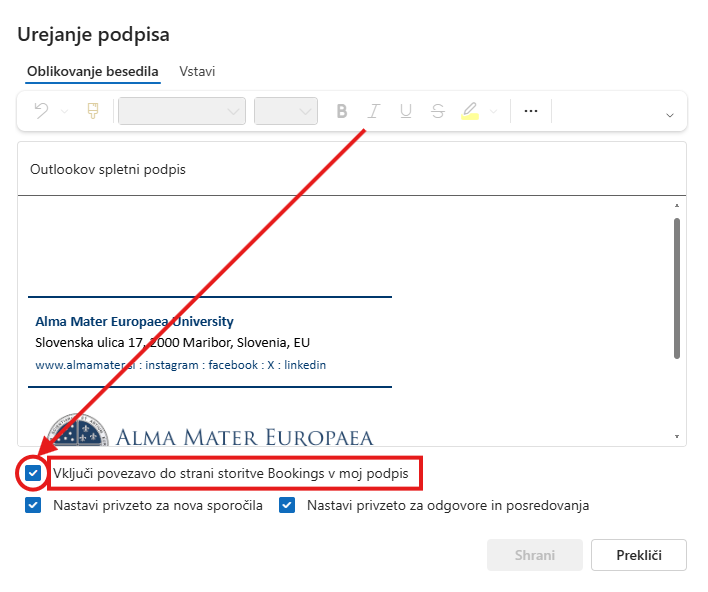The width and height of the screenshot is (708, 592).
Task: Open the undo history dropdown arrow
Action: (x=64, y=111)
